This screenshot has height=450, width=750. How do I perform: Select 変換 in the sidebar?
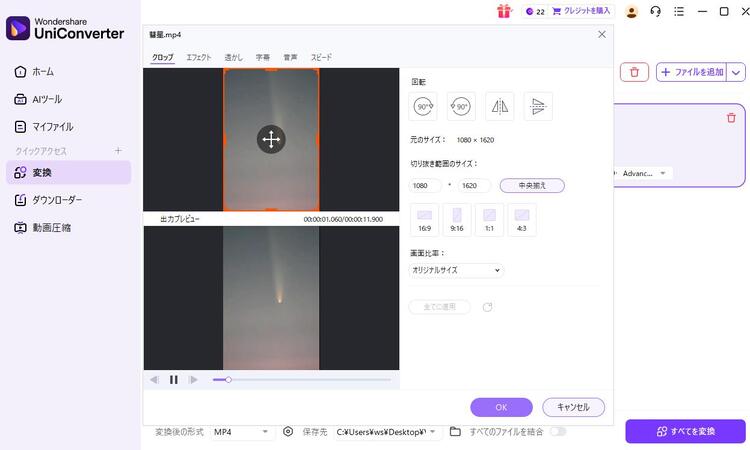tap(68, 173)
